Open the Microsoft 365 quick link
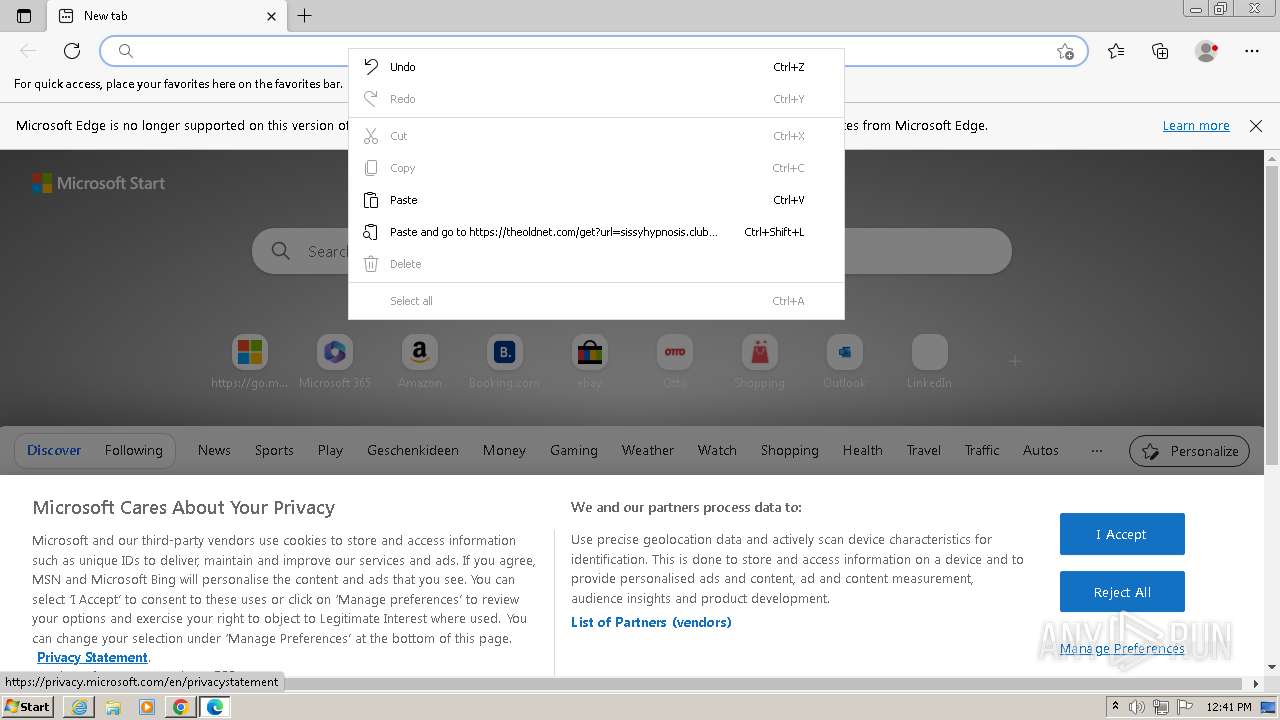Screen dimensions: 1280x720 [x=335, y=364]
